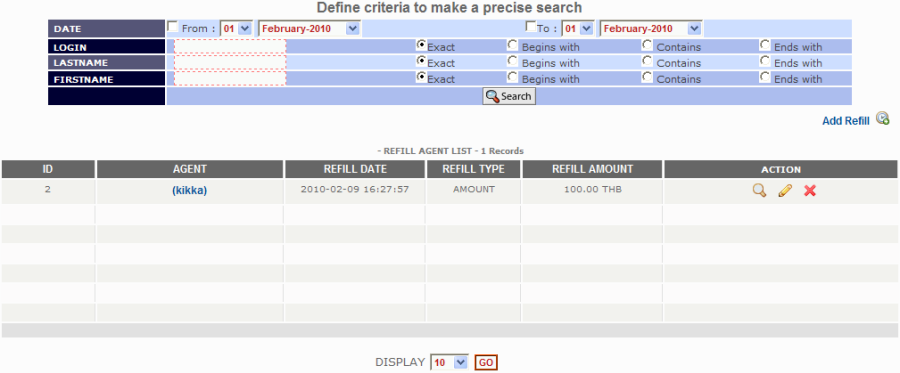The height and width of the screenshot is (373, 900).
Task: Focus the LOGIN input field
Action: coord(230,47)
